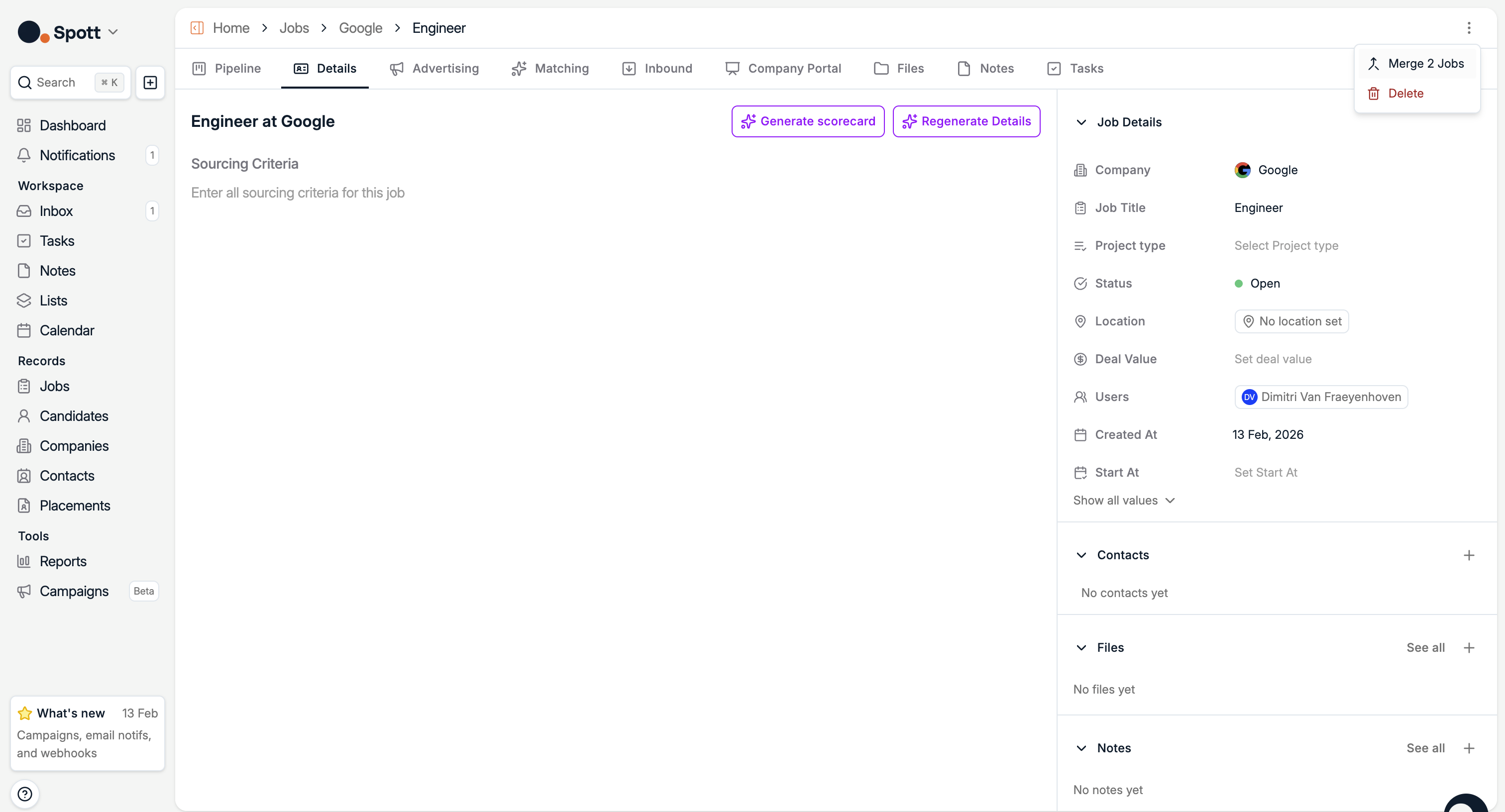Click the Spott logo icon
The width and height of the screenshot is (1505, 812).
pyautogui.click(x=33, y=32)
